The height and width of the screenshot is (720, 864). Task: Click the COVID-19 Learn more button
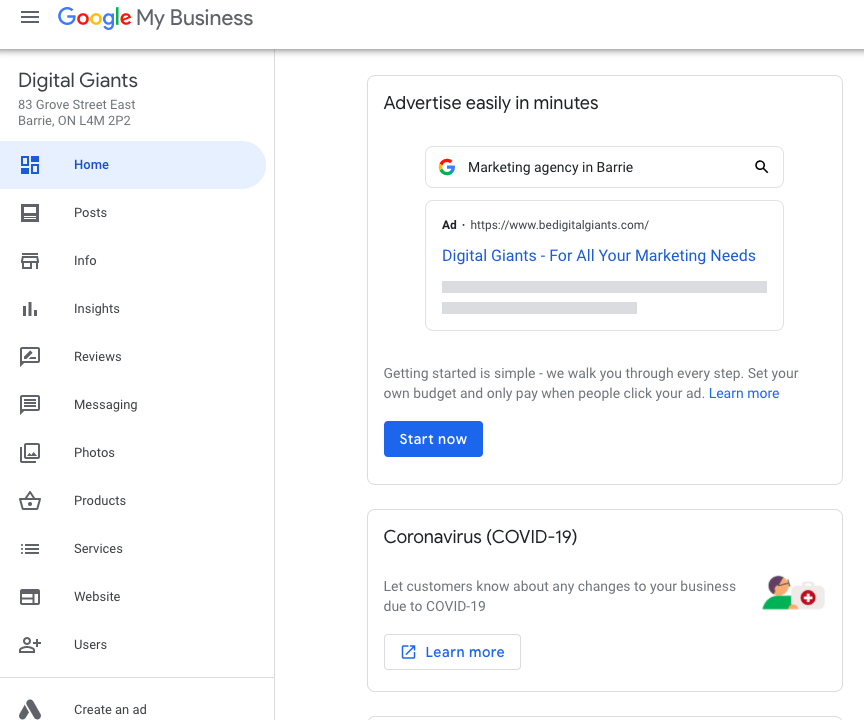452,652
